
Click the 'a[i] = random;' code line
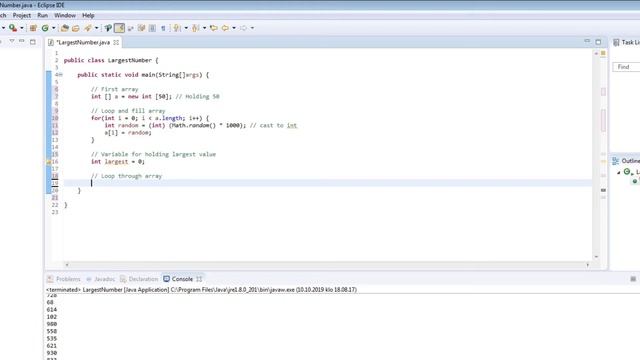coord(128,133)
